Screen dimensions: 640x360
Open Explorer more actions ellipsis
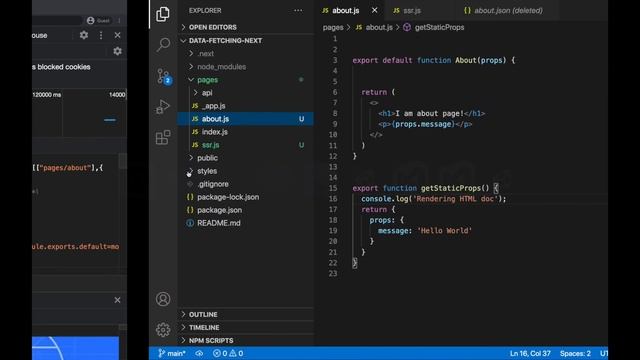(x=298, y=11)
